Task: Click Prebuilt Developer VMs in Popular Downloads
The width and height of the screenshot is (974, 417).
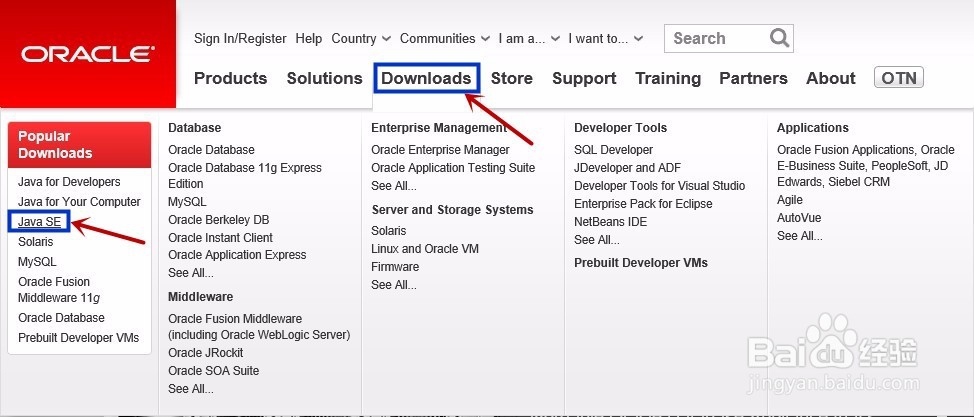Action: (x=78, y=338)
